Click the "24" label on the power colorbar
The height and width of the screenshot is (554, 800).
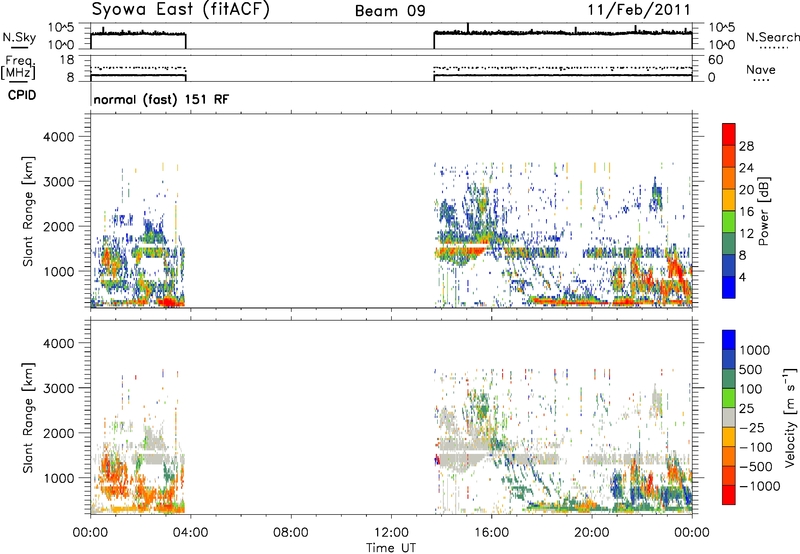click(746, 168)
